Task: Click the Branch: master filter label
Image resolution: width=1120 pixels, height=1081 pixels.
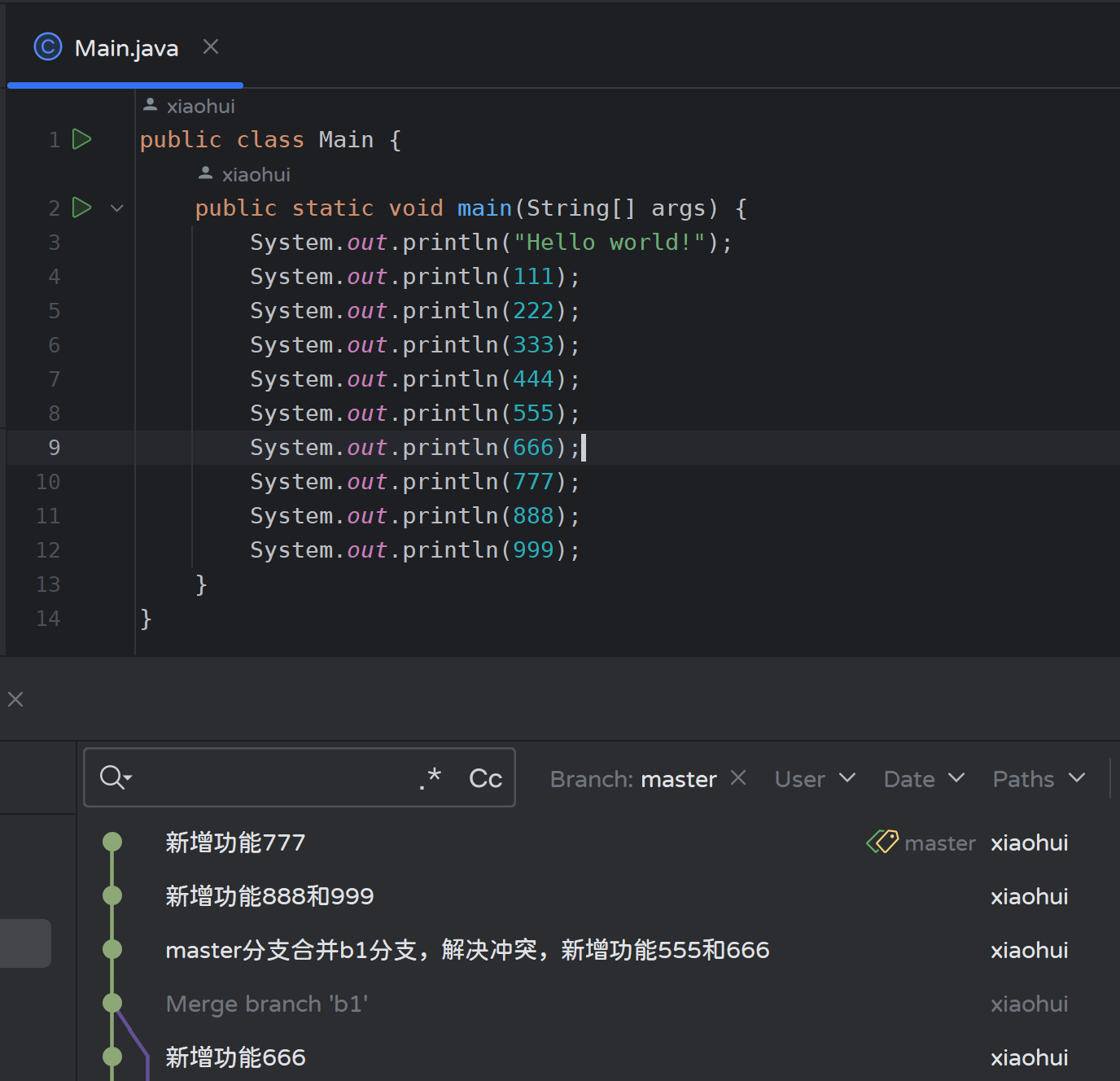Action: (633, 779)
